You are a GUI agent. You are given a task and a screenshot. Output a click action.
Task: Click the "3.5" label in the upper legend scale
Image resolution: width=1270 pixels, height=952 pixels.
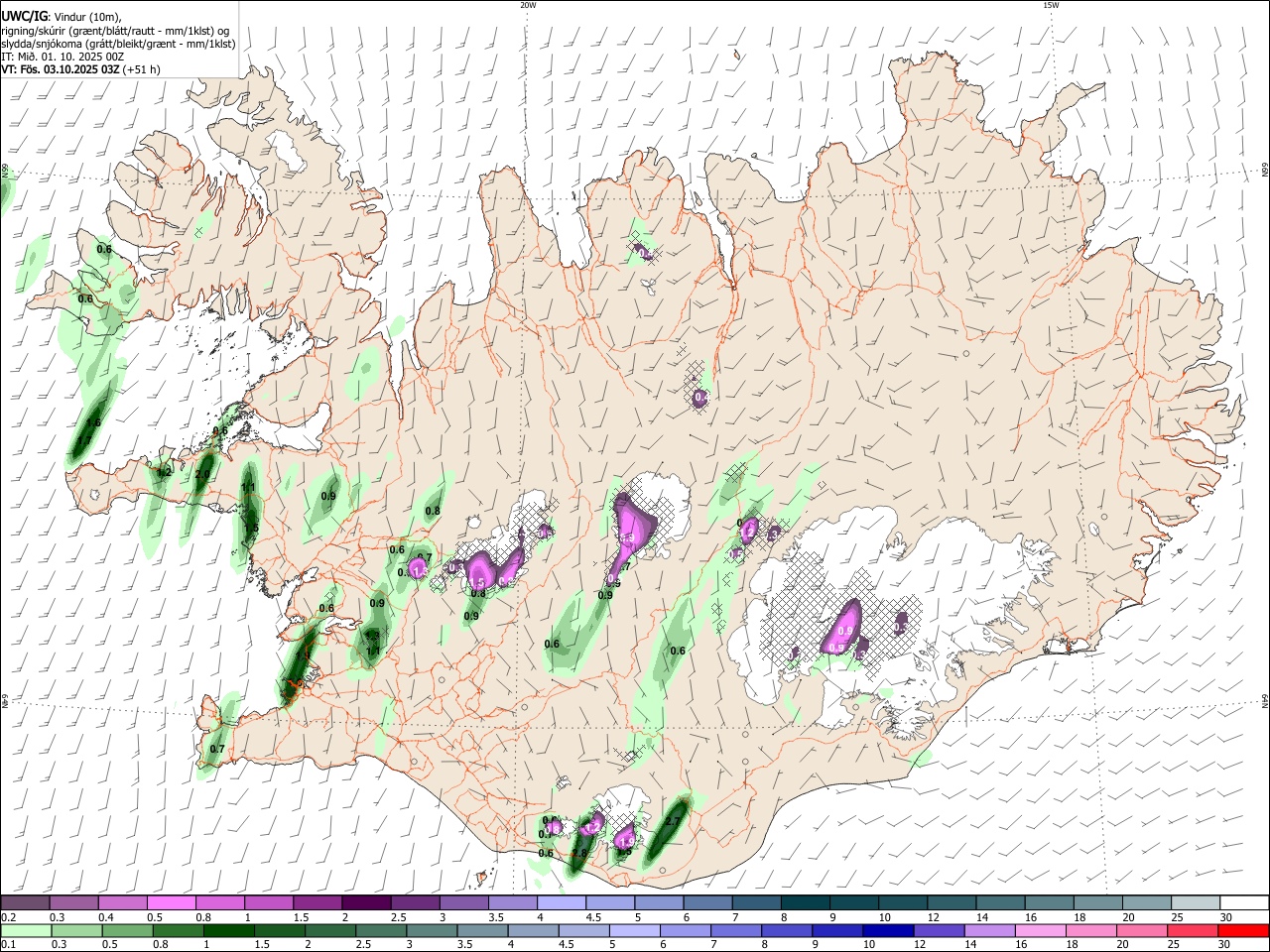(x=495, y=917)
